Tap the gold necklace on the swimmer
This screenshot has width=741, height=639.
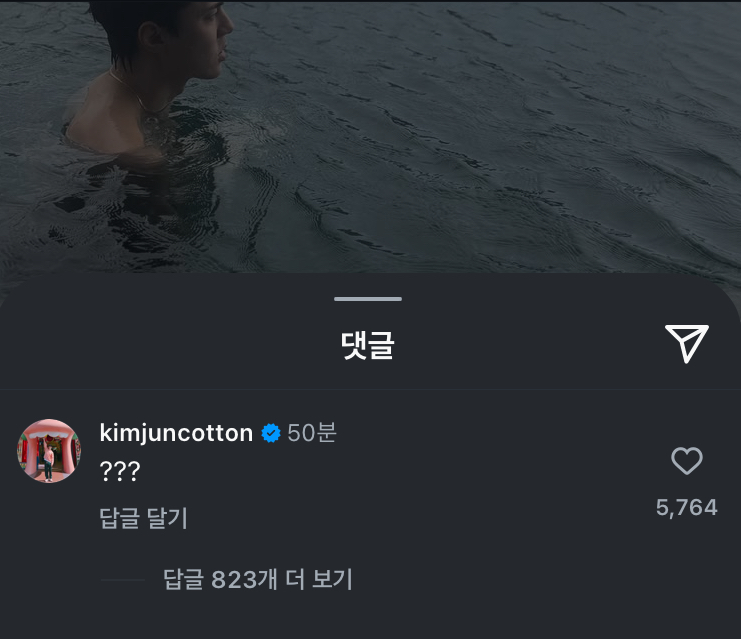137,97
